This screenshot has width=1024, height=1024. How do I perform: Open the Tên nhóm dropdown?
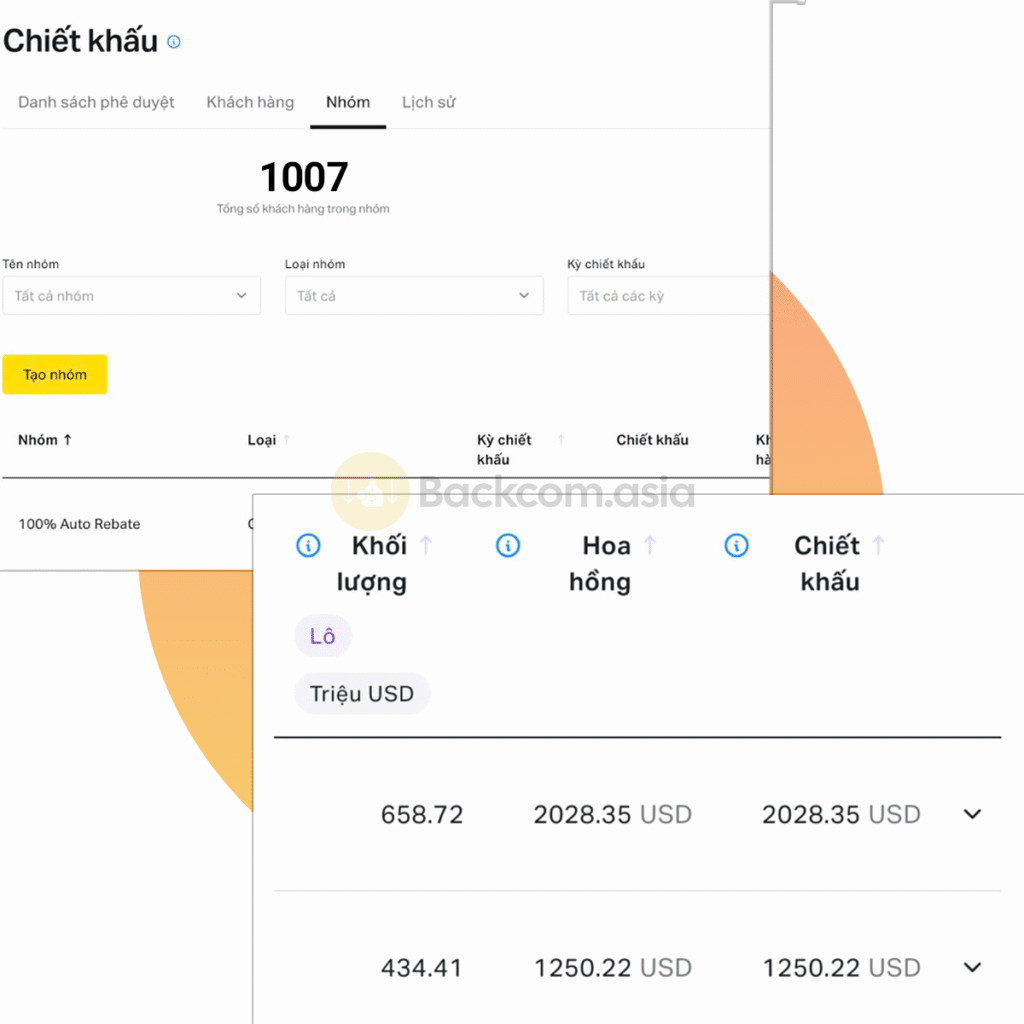131,296
